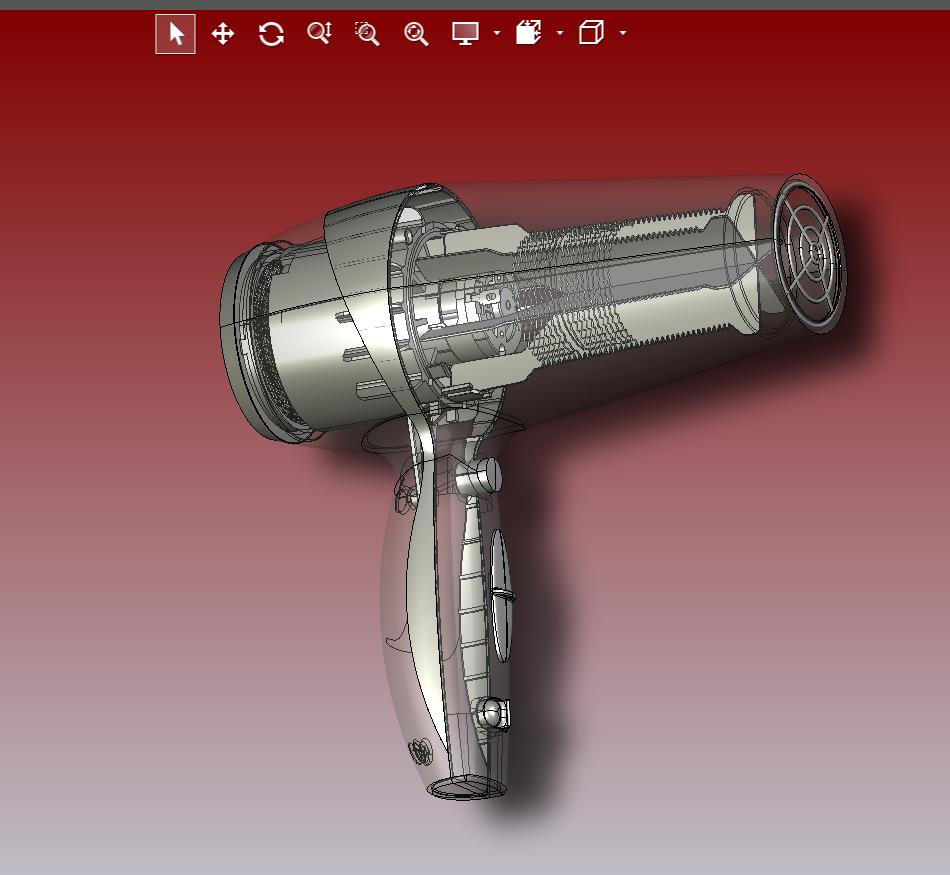Select the Zoom window dashed-box tool
The width and height of the screenshot is (950, 875).
[x=367, y=33]
